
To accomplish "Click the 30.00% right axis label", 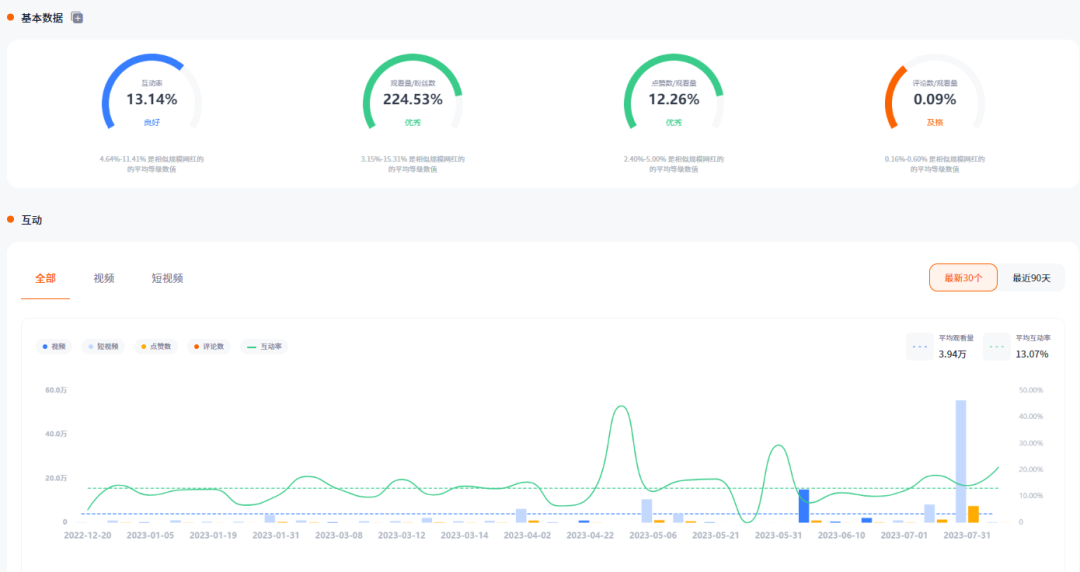I will tap(1030, 443).
